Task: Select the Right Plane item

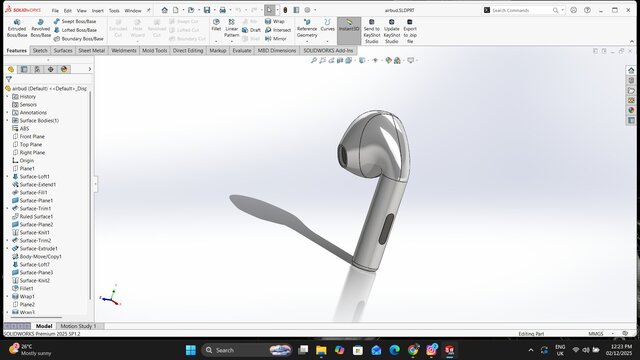Action: tap(32, 153)
